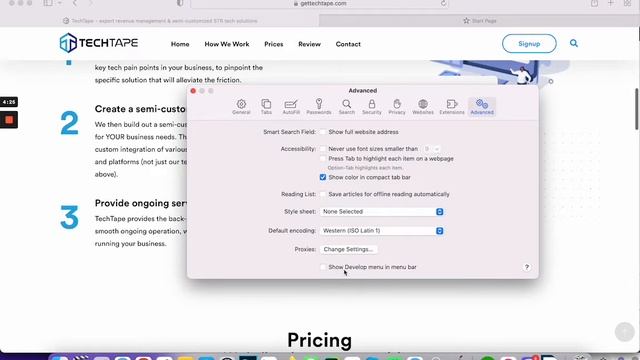Open the Style sheet dropdown
This screenshot has height=360, width=640.
point(382,212)
